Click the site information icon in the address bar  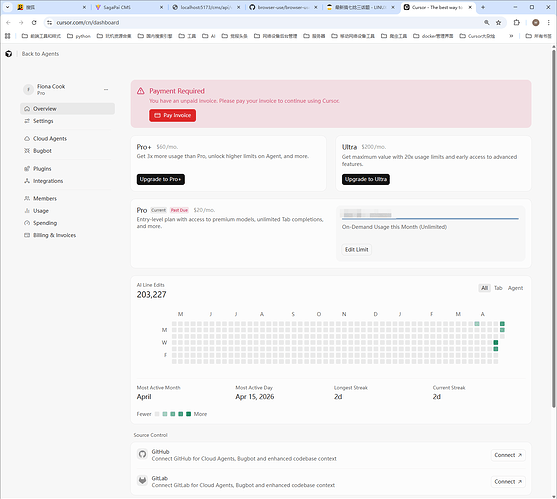point(49,22)
